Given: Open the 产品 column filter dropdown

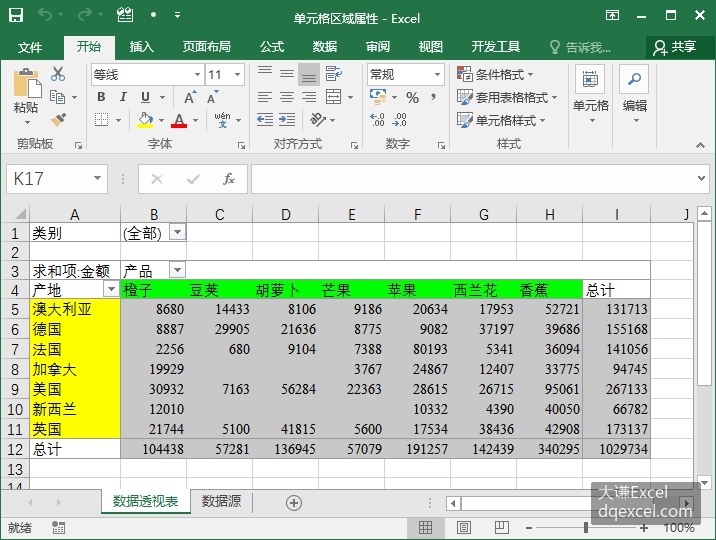Looking at the screenshot, I should coord(178,270).
